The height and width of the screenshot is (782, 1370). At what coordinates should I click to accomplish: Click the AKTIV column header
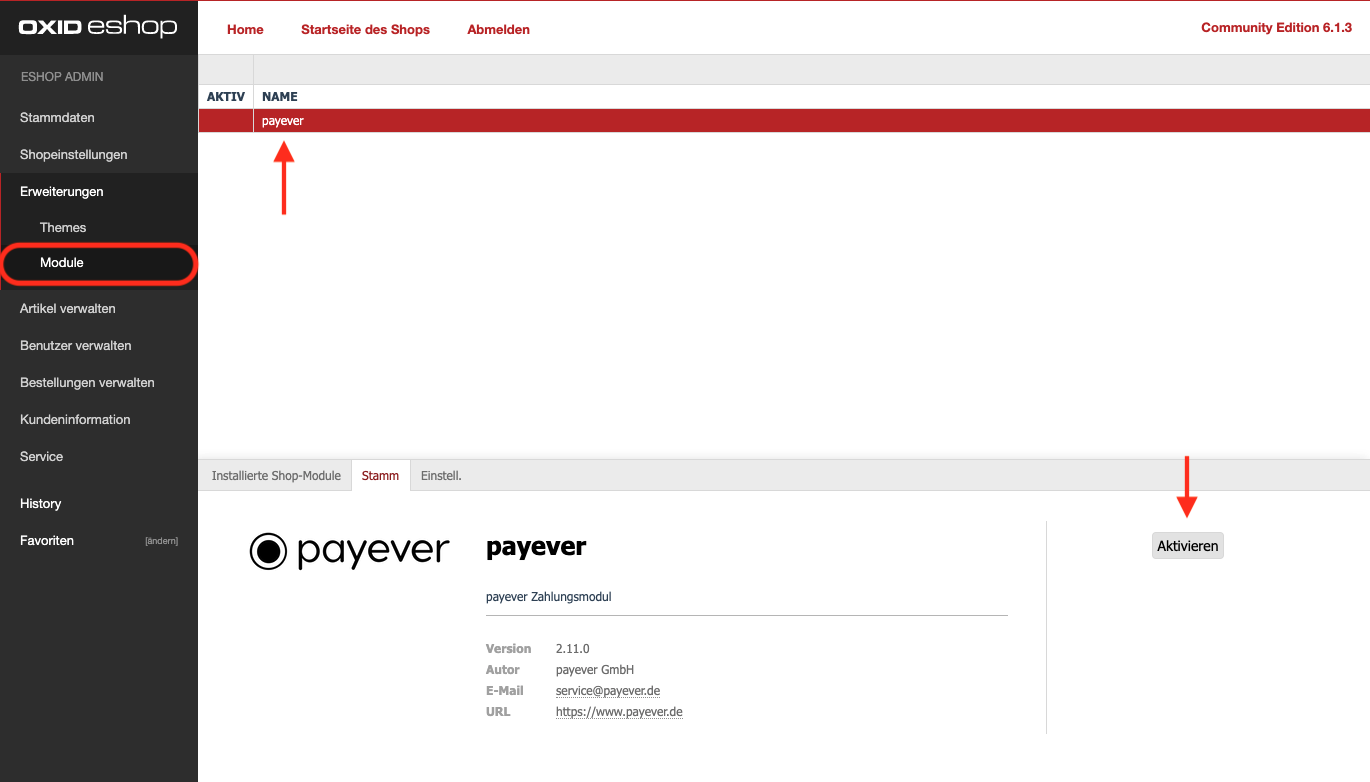point(226,97)
